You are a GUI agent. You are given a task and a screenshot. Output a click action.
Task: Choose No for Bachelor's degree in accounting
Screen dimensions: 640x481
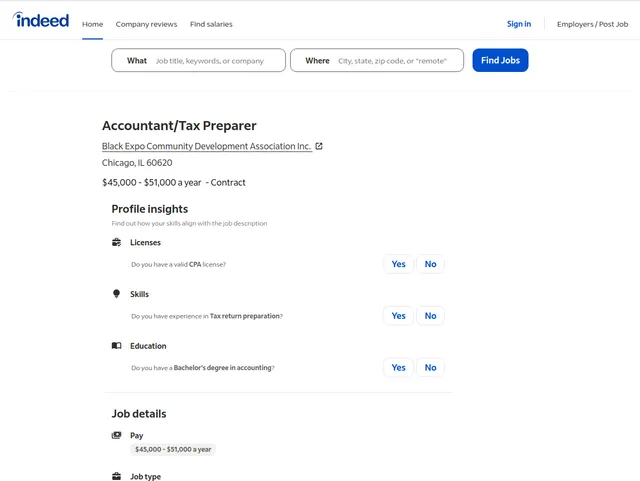point(430,368)
